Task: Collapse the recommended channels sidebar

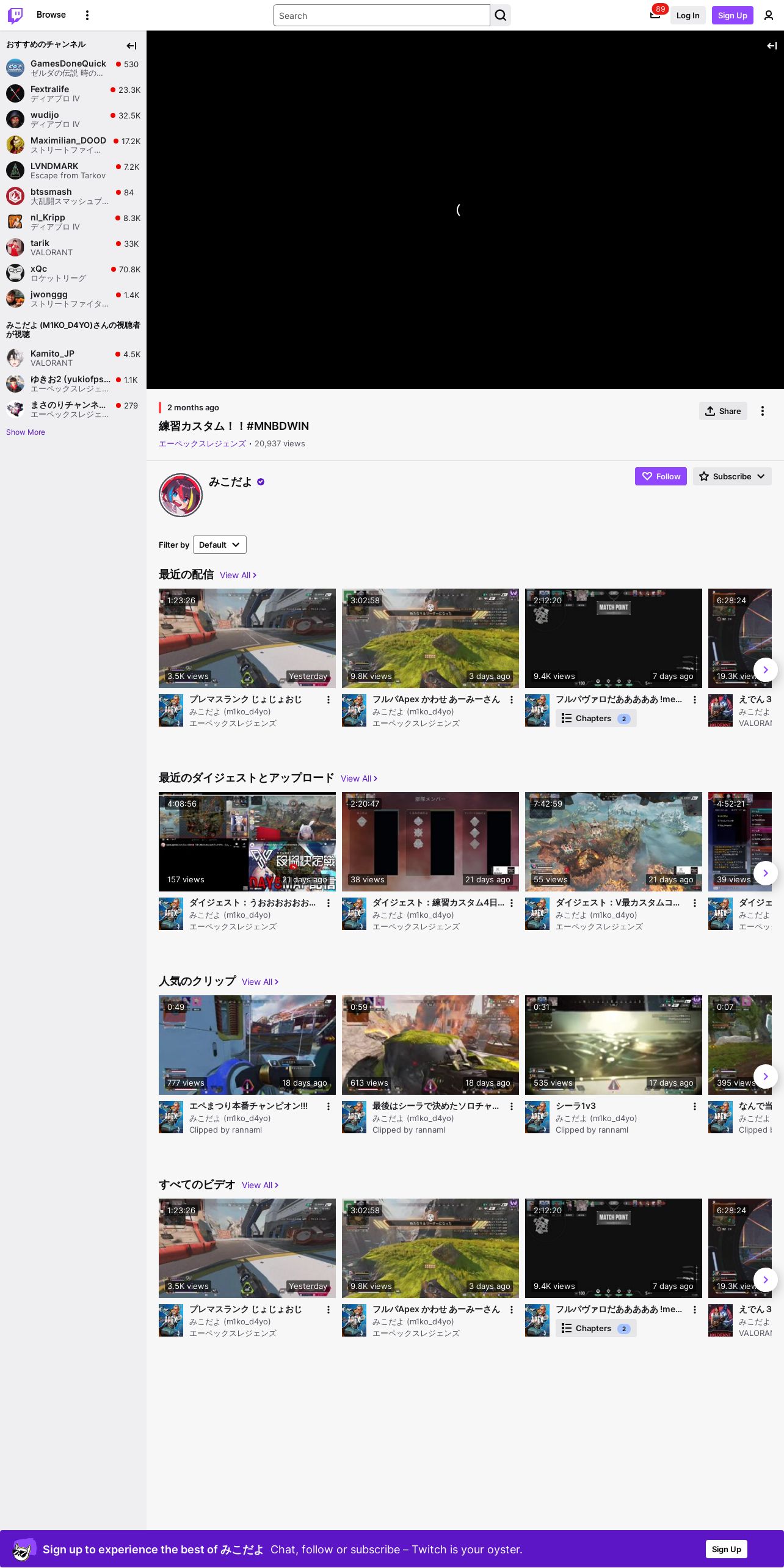Action: (131, 45)
